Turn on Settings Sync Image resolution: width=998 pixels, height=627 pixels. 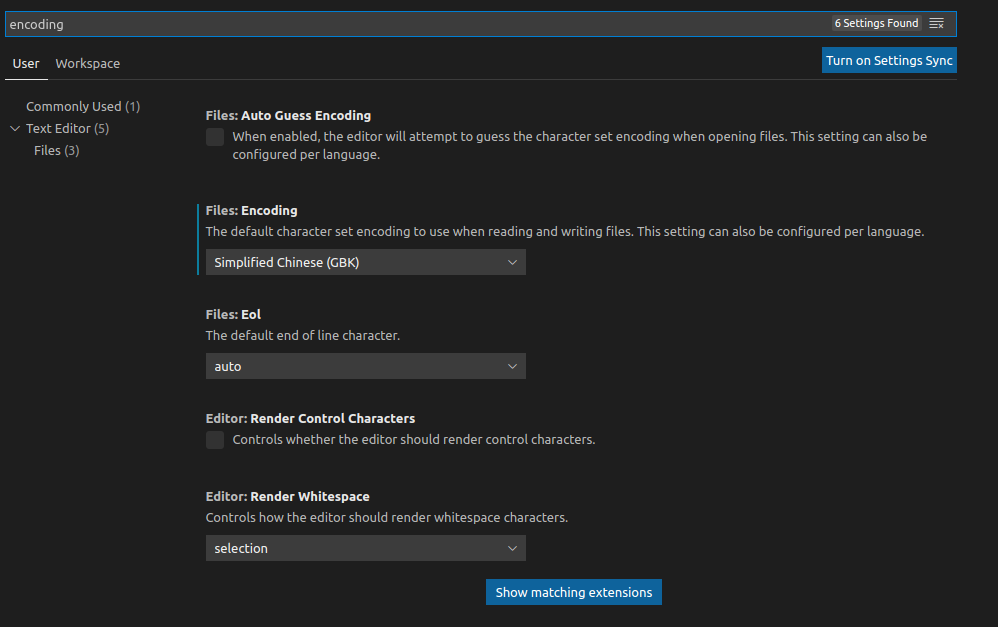click(x=889, y=60)
